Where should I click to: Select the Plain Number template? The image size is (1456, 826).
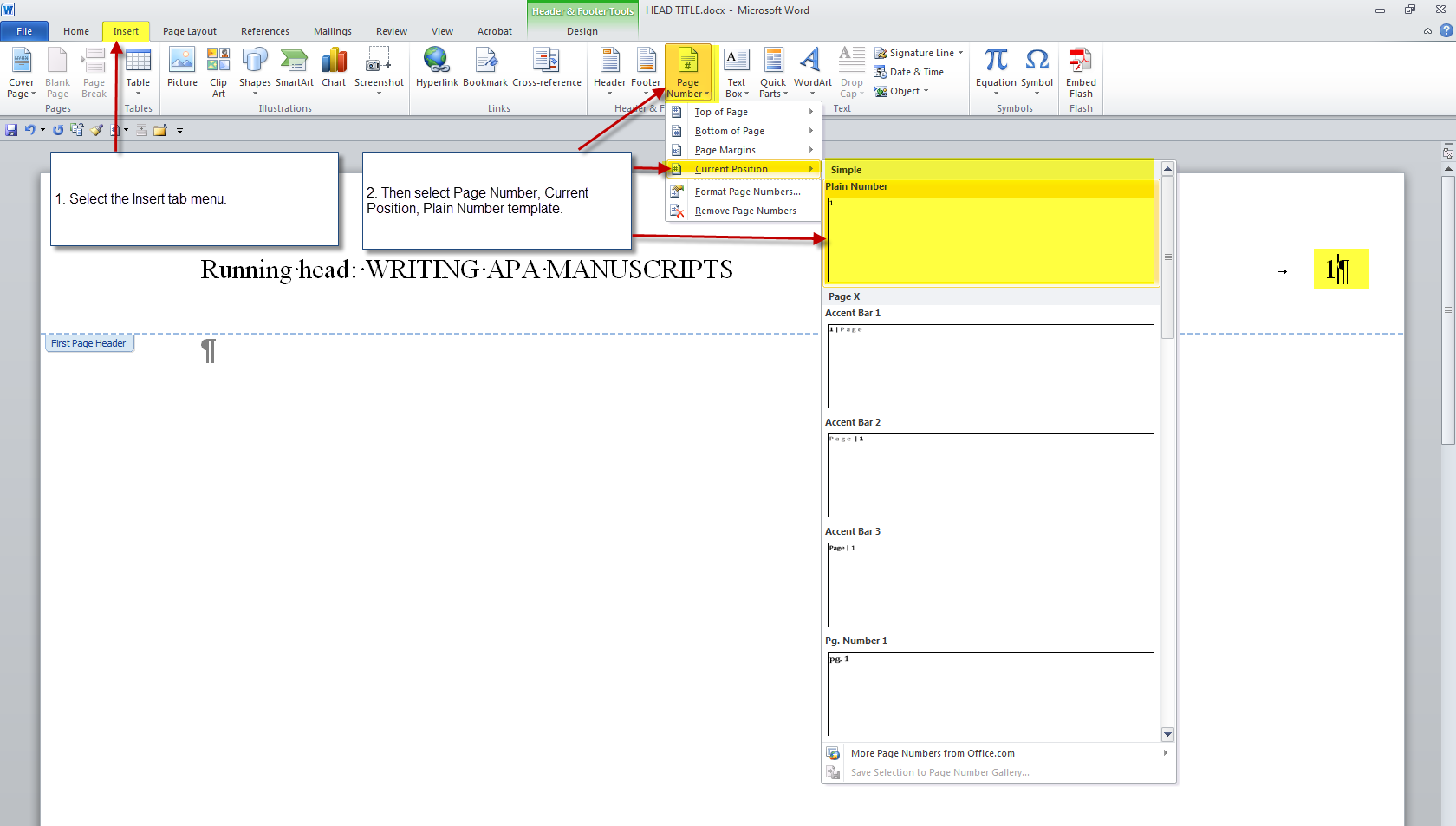point(990,232)
